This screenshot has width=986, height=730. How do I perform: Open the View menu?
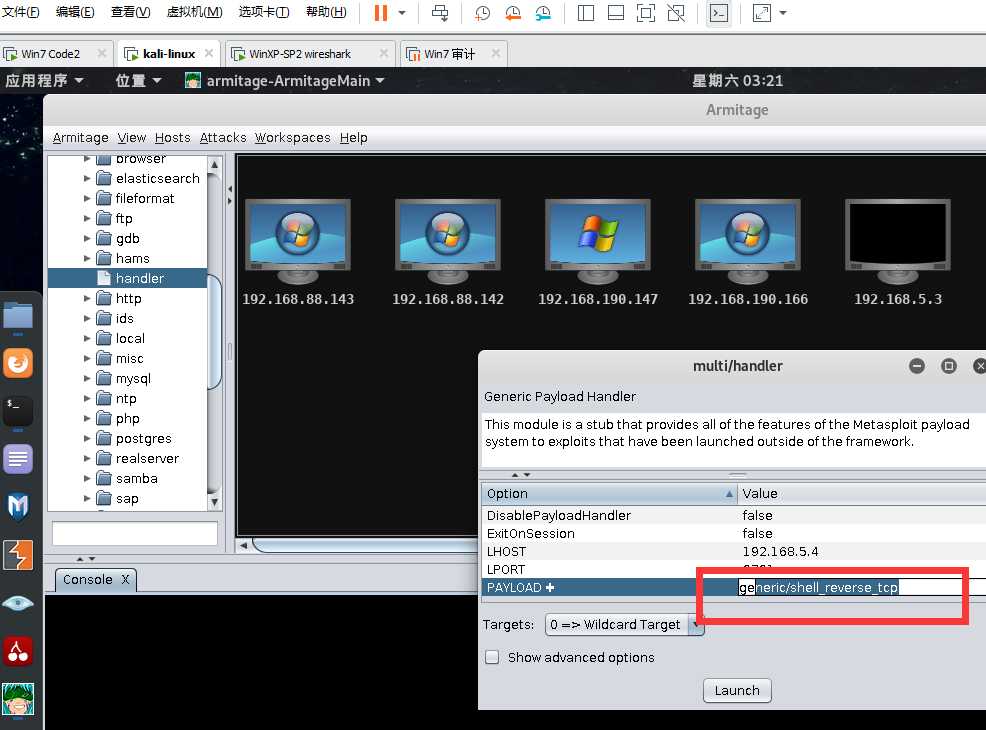pos(131,138)
